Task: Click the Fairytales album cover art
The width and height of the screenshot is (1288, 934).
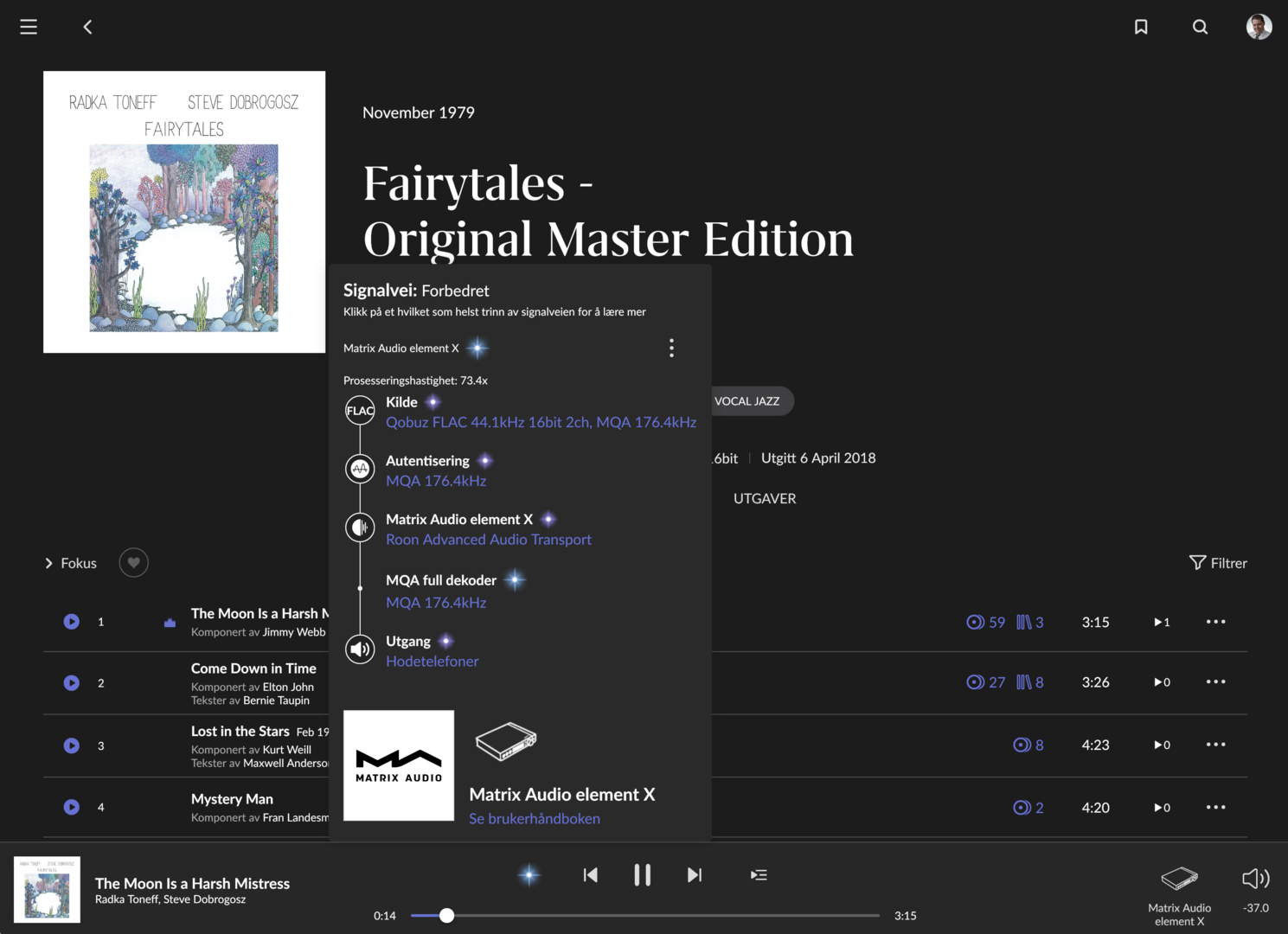Action: (x=184, y=212)
